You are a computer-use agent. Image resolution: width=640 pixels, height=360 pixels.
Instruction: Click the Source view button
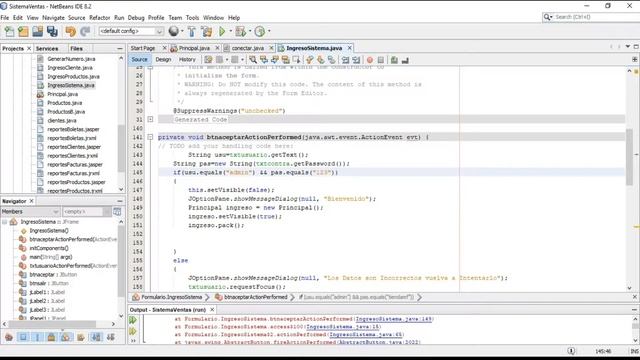[140, 60]
